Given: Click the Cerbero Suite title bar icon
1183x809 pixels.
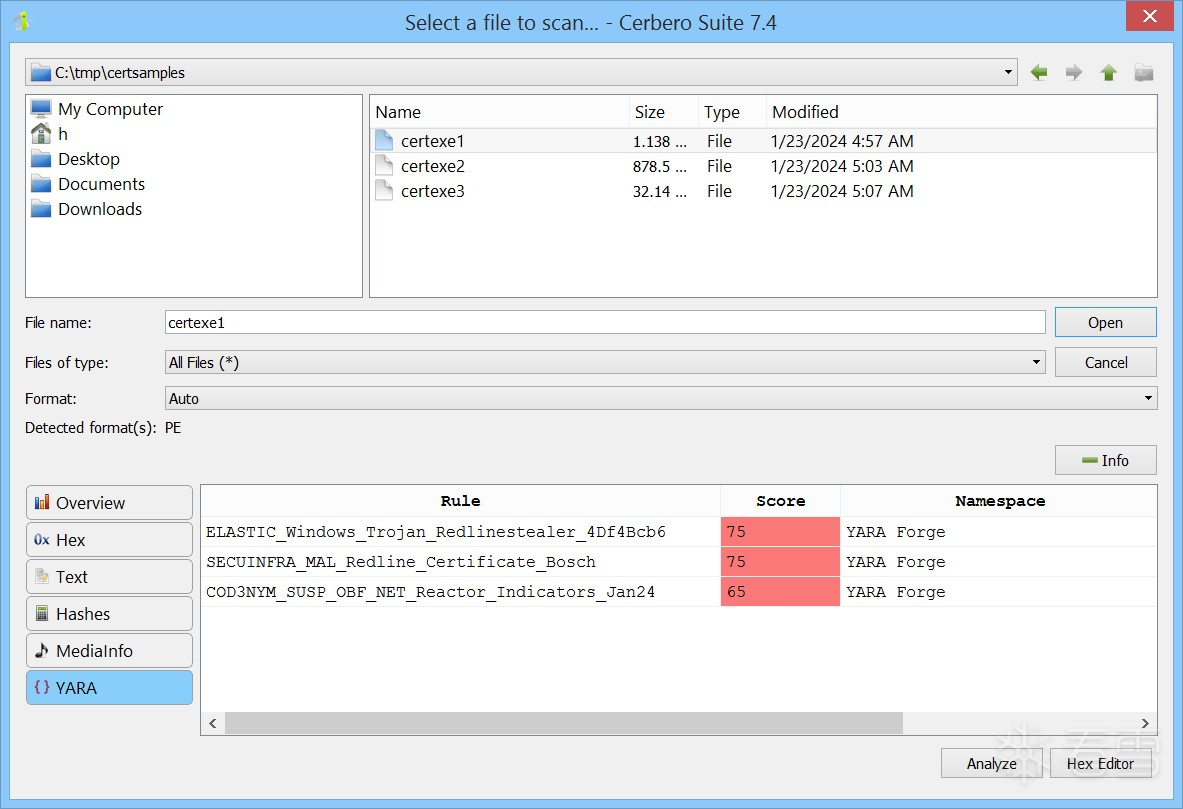Looking at the screenshot, I should pos(23,21).
